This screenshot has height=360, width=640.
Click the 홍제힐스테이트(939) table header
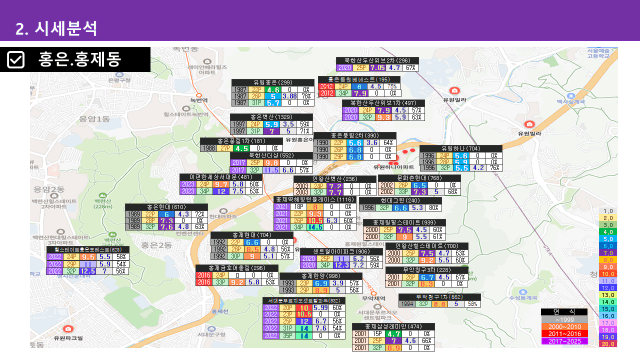point(404,223)
